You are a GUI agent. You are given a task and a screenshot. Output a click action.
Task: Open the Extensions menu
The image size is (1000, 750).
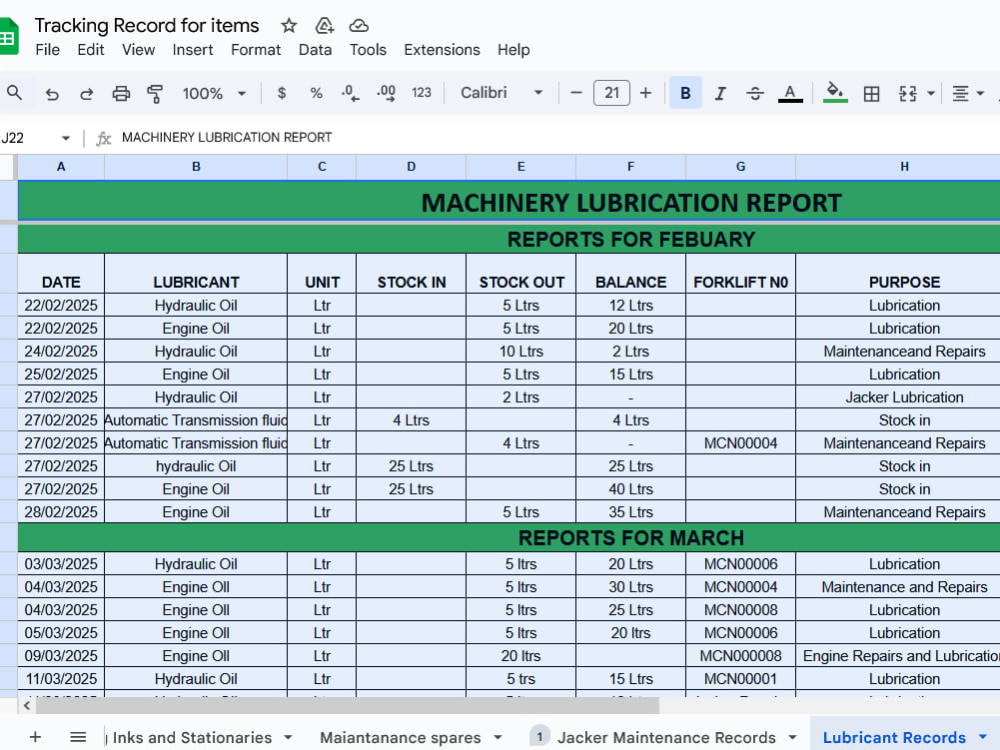(x=442, y=50)
